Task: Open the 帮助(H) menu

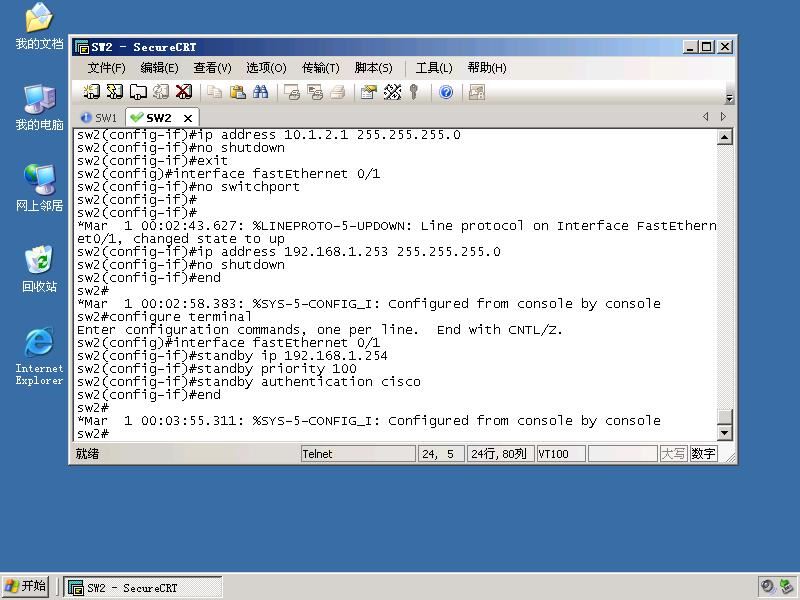Action: (487, 68)
